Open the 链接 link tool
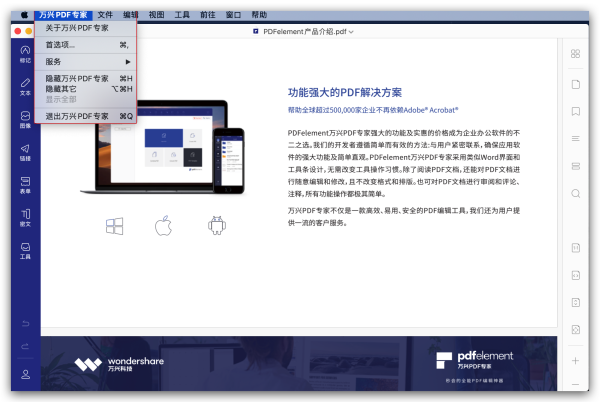This screenshot has height=402, width=600. point(25,152)
